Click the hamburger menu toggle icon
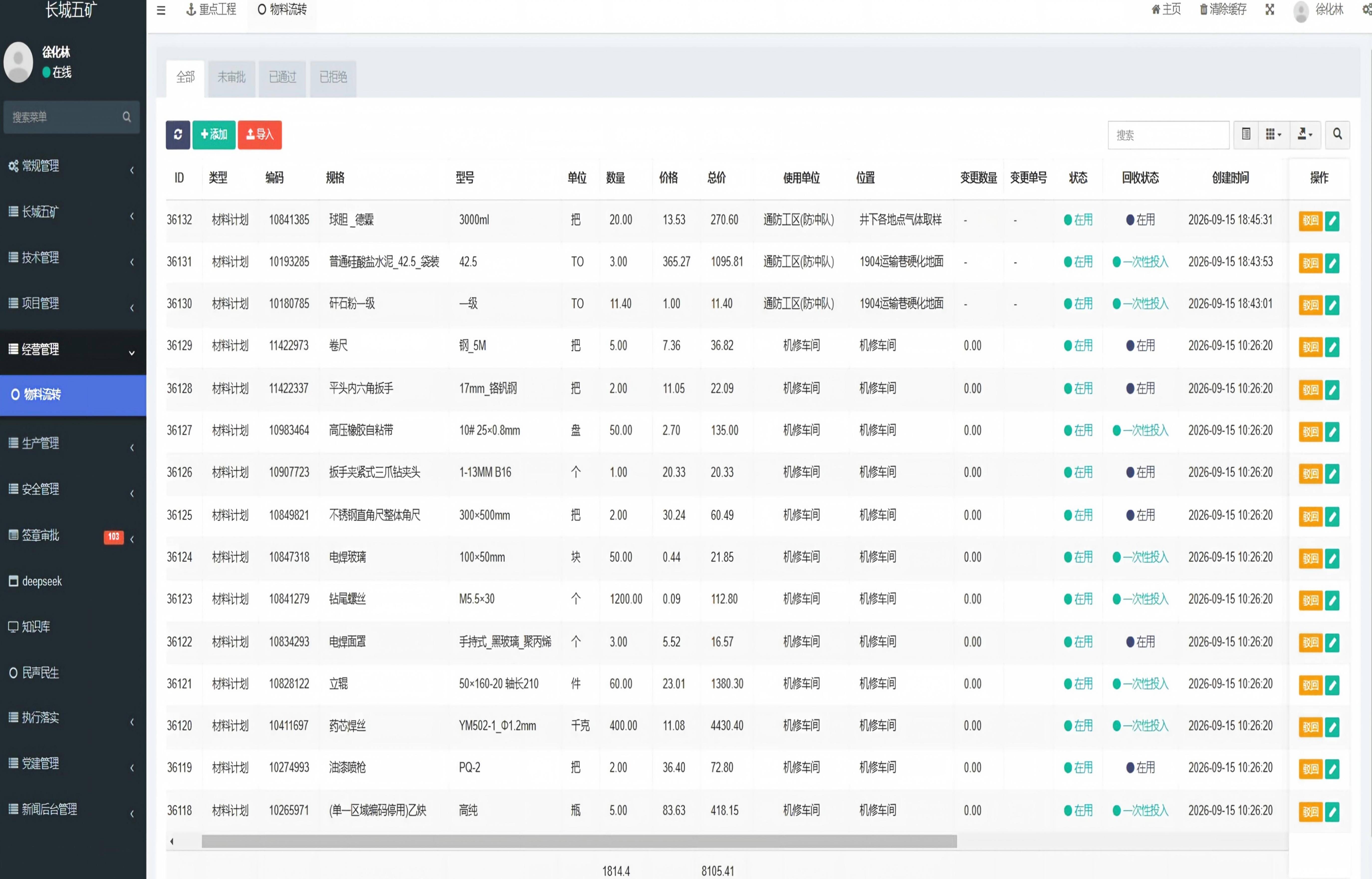The width and height of the screenshot is (1372, 879). tap(161, 10)
